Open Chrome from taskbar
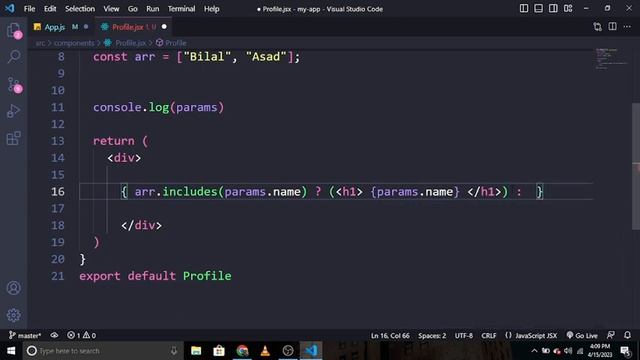Screen dimensions: 640x360 242,351
